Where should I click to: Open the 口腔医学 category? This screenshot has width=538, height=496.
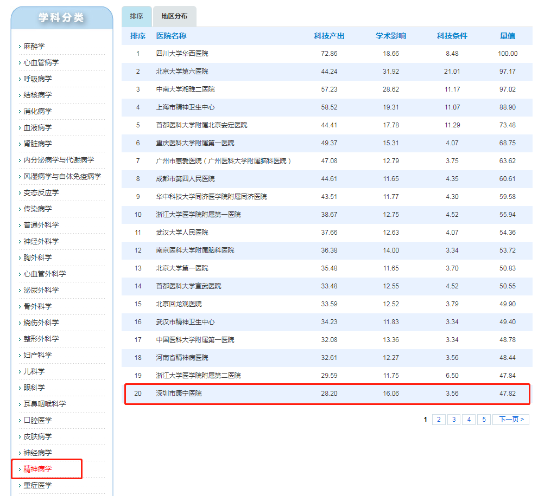pyautogui.click(x=37, y=420)
